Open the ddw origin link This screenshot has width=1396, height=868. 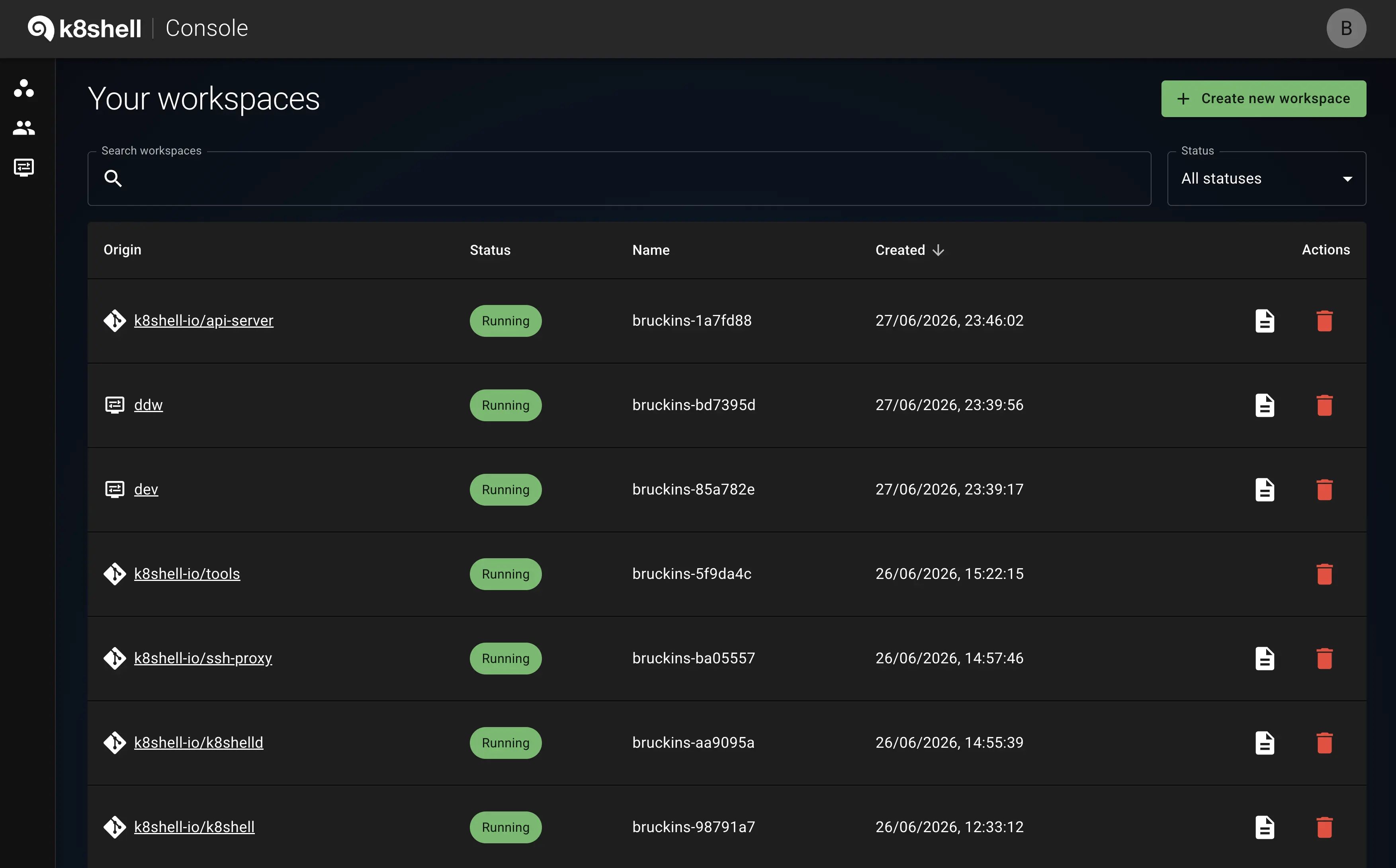148,405
